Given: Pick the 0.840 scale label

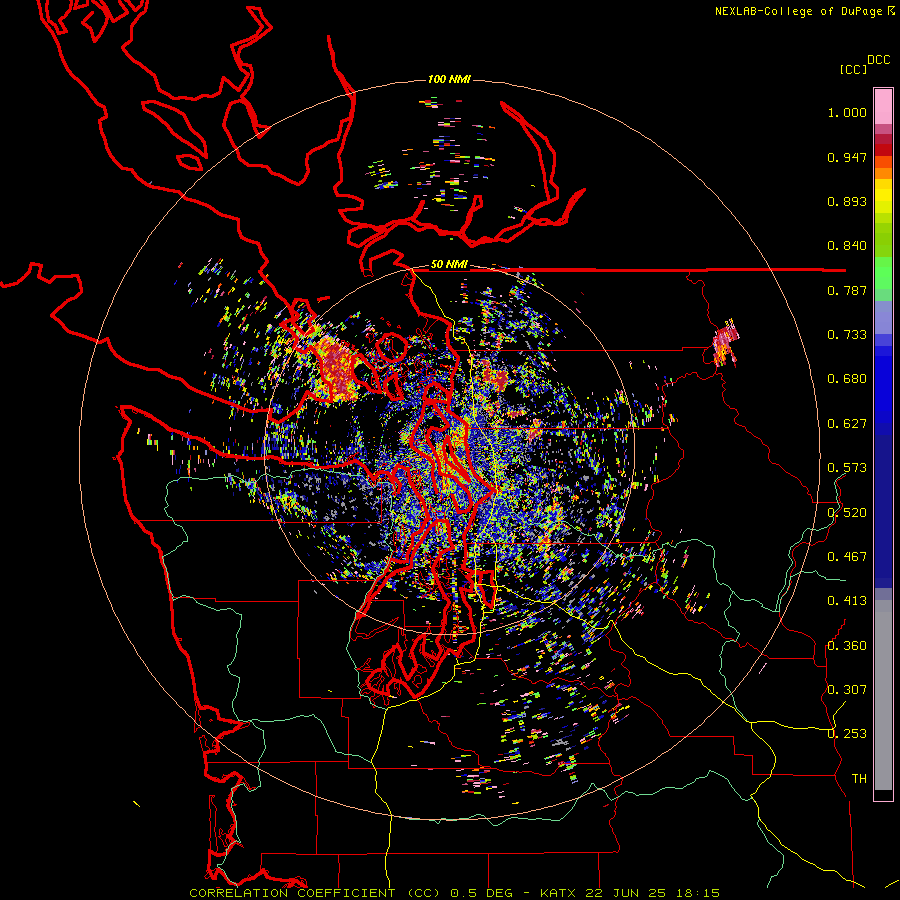Looking at the screenshot, I should (847, 246).
